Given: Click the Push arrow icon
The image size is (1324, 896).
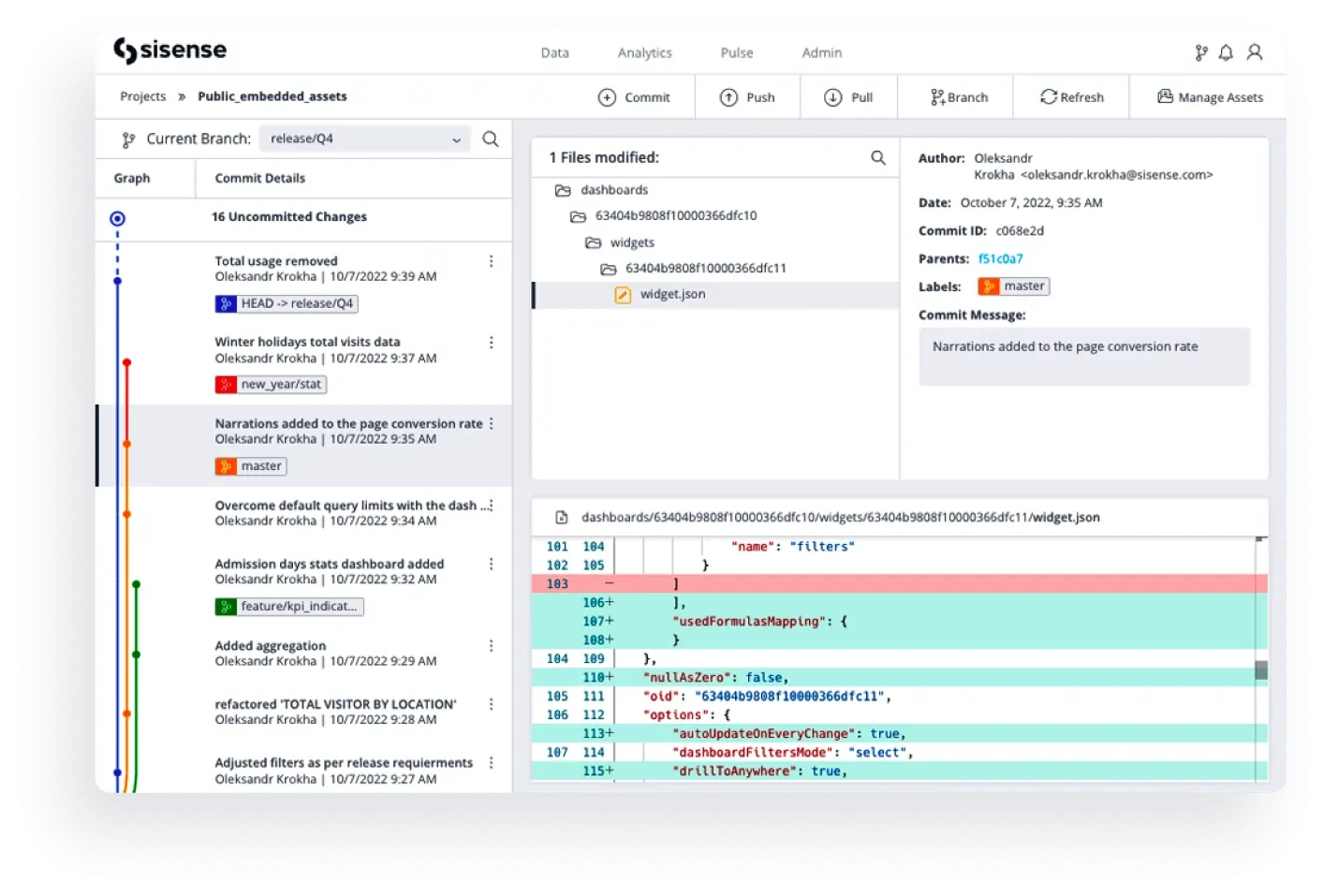Looking at the screenshot, I should [x=728, y=96].
